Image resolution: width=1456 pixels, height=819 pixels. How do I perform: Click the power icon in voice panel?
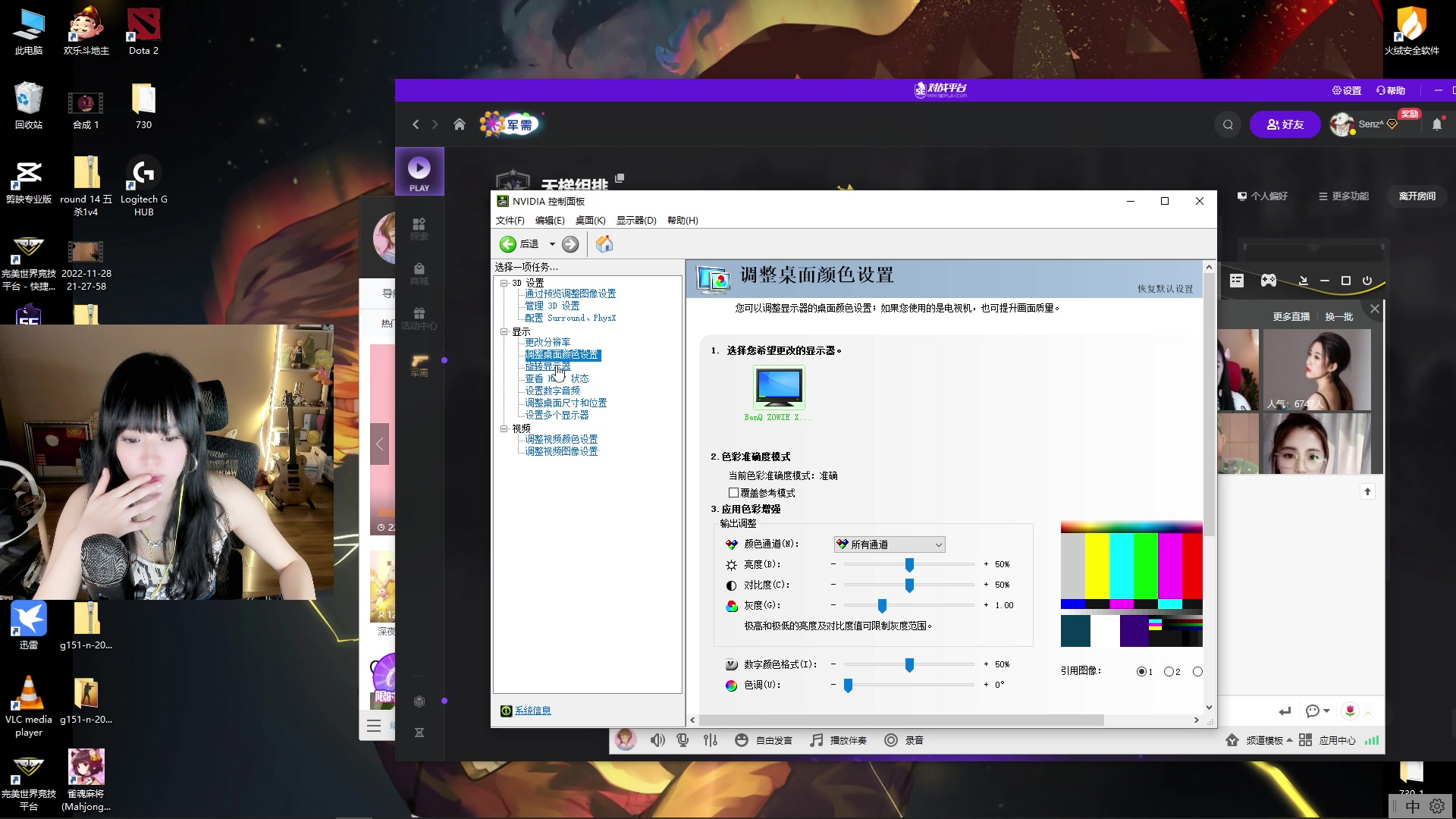tap(1367, 281)
